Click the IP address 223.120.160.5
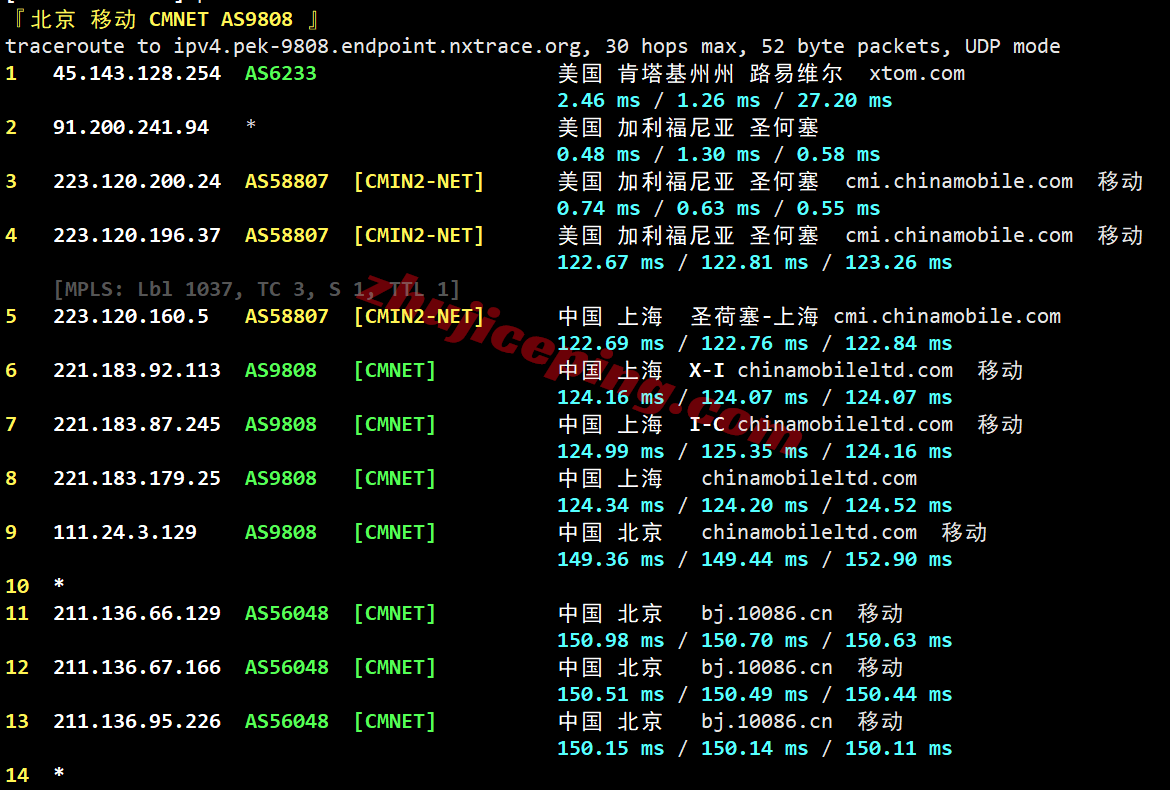The height and width of the screenshot is (790, 1170). pyautogui.click(x=131, y=316)
